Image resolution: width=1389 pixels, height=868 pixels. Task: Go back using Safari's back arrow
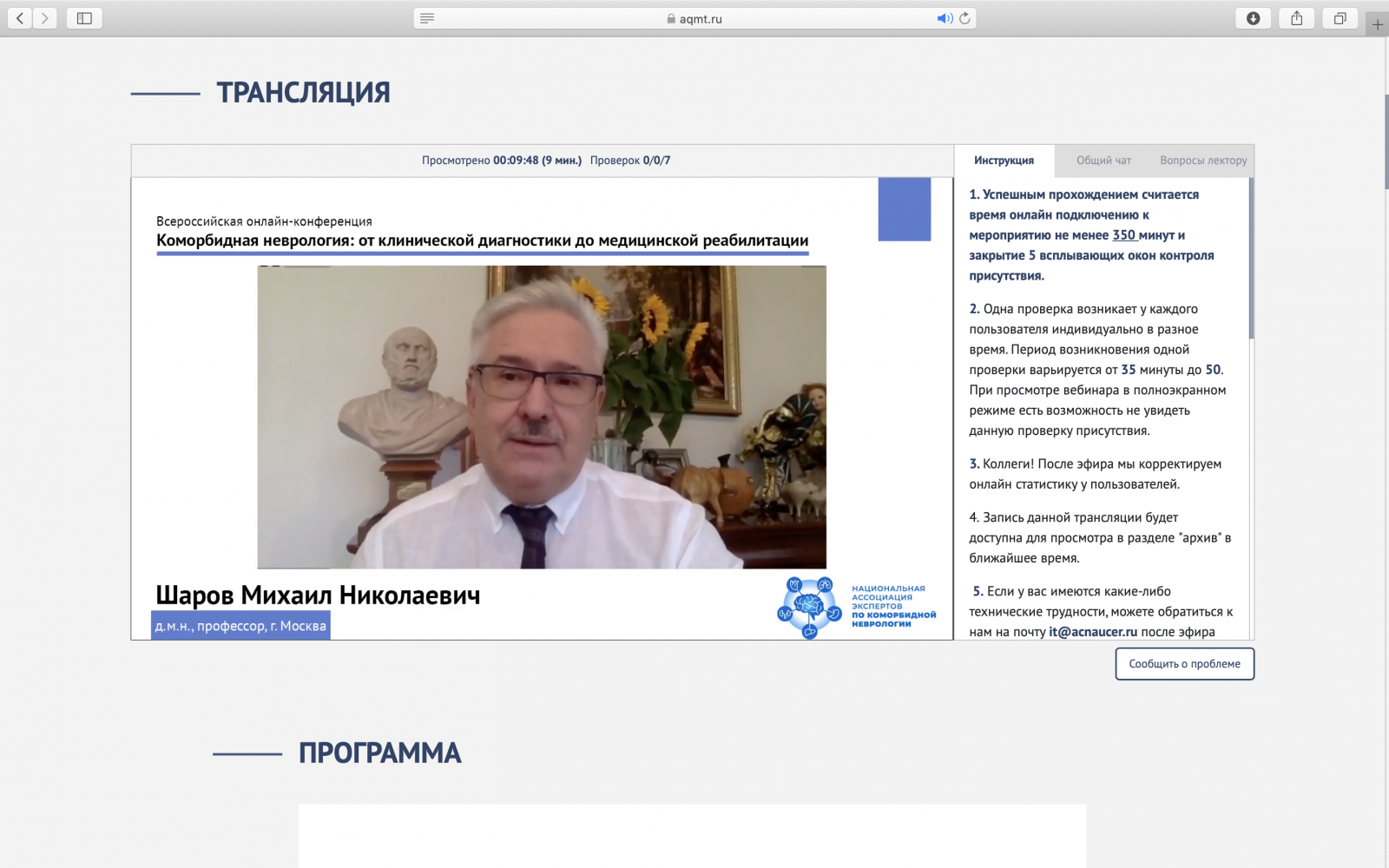pos(20,18)
